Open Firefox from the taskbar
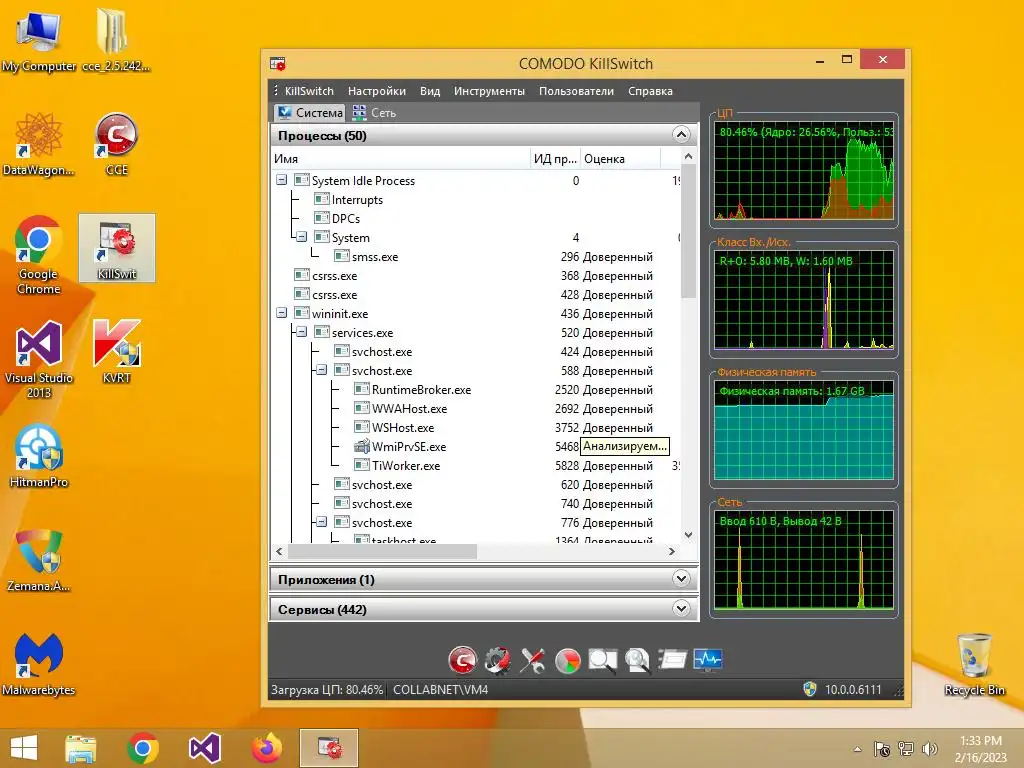Screen dimensions: 1024x768 (x=266, y=748)
